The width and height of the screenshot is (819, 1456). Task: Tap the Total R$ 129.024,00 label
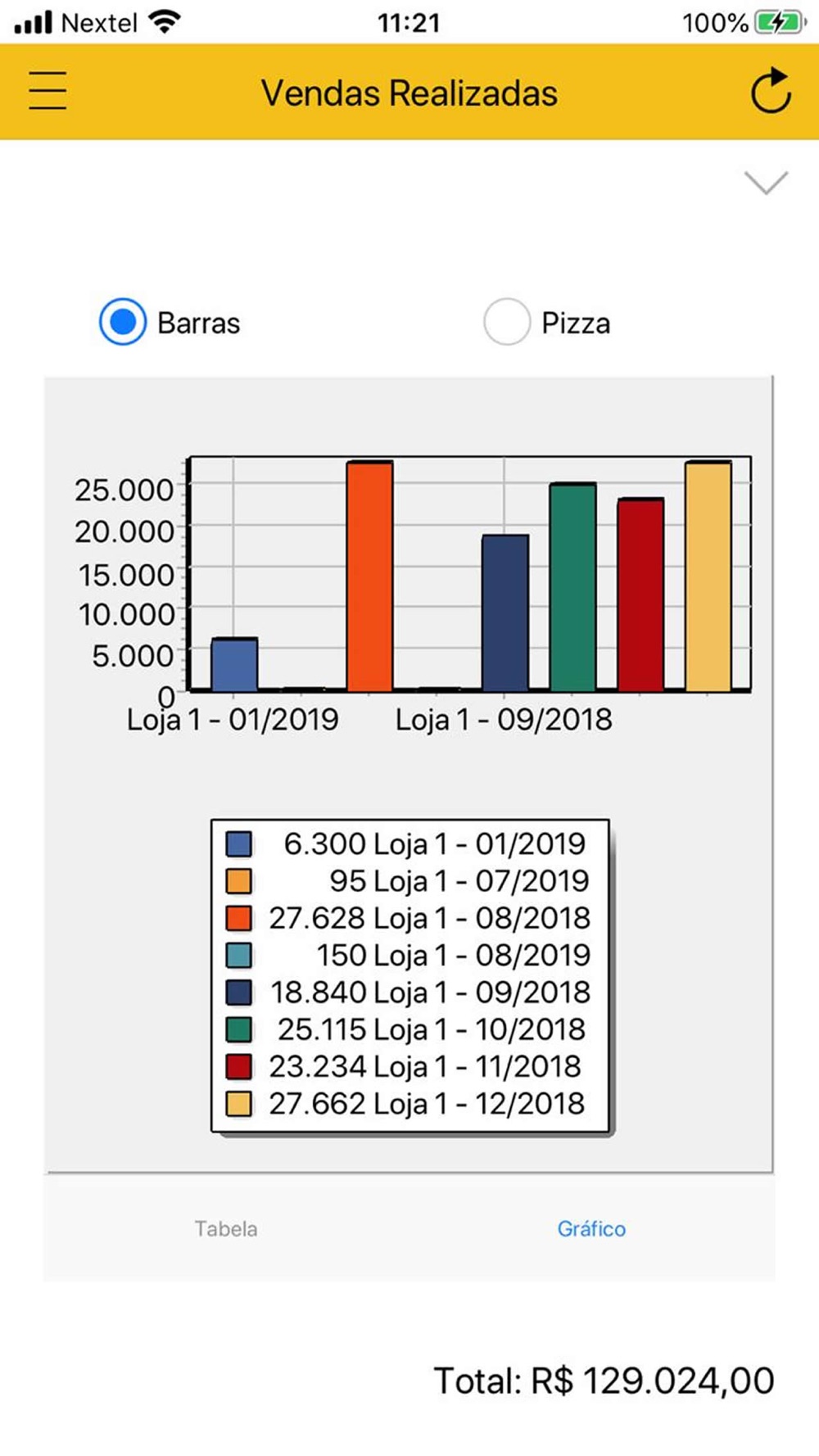click(604, 1381)
